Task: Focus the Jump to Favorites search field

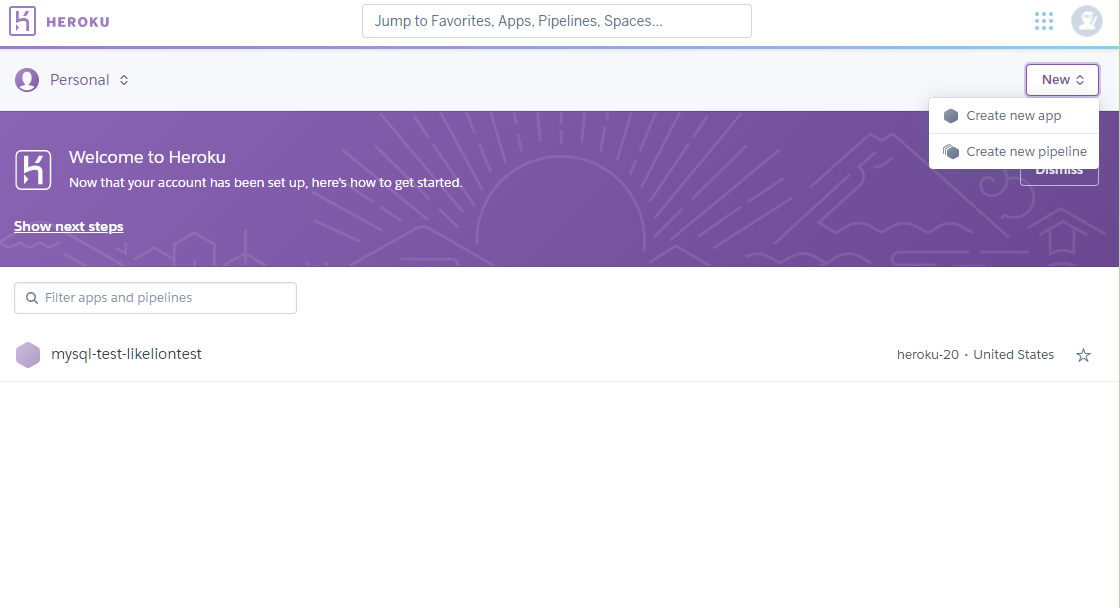Action: point(556,21)
